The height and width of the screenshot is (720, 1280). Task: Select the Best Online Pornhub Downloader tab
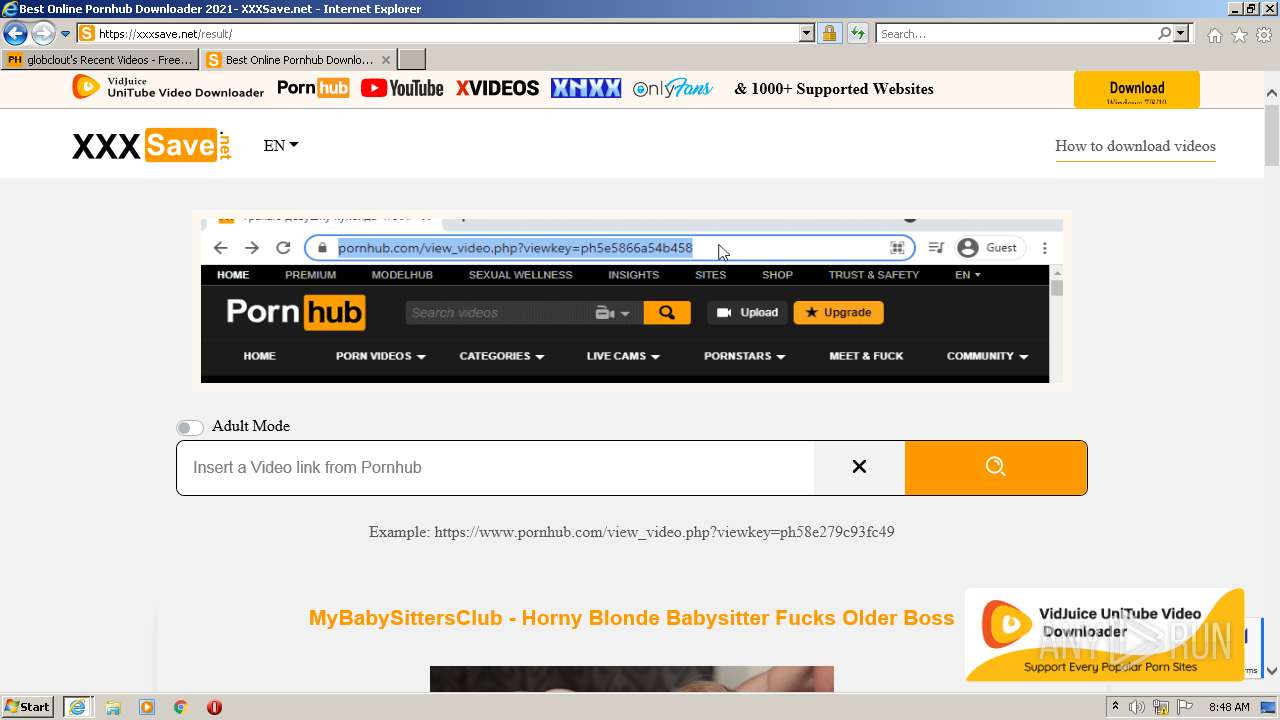(x=290, y=60)
